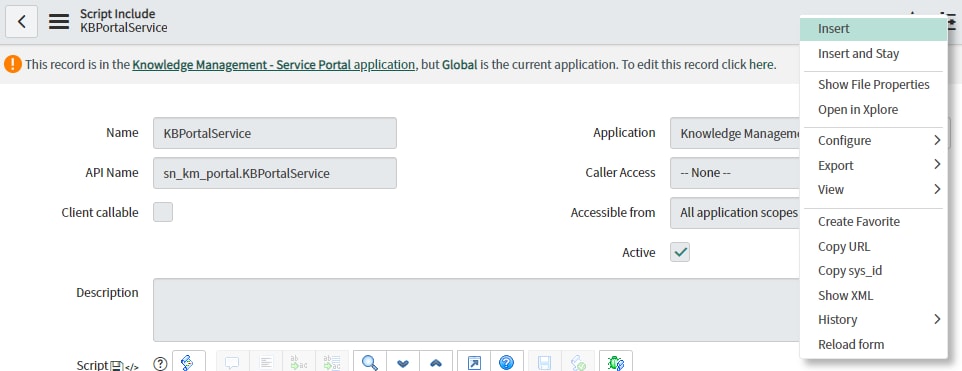Open script search magnifier icon
Image resolution: width=962 pixels, height=371 pixels.
tap(370, 362)
